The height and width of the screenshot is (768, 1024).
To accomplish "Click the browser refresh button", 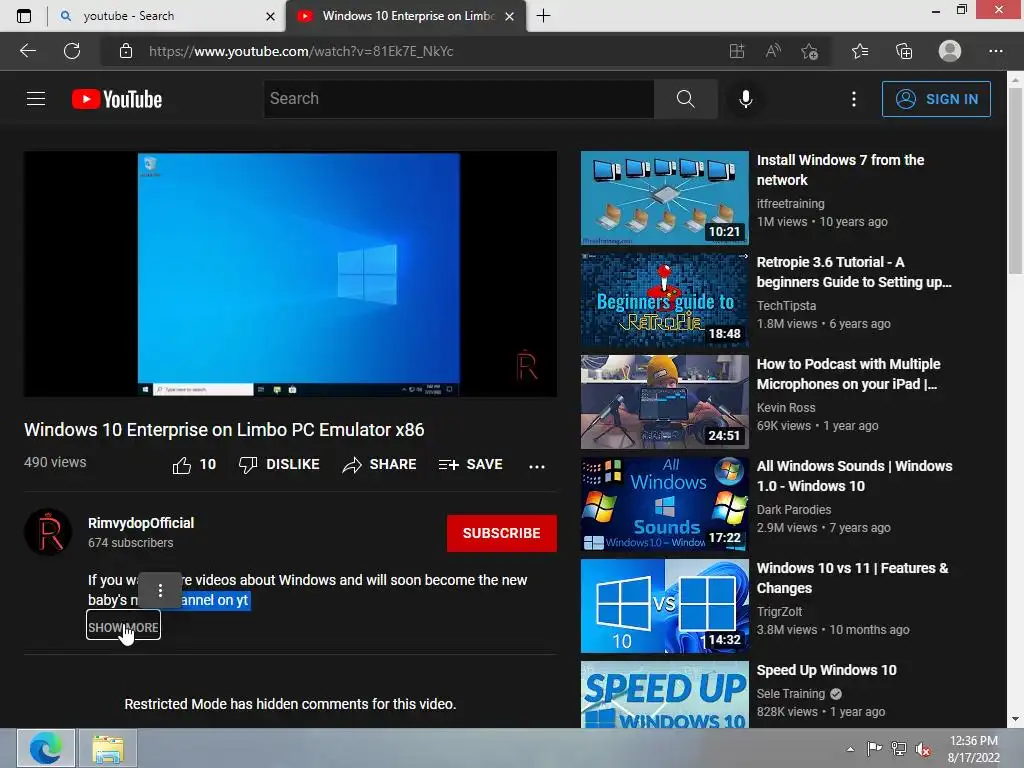I will (72, 51).
